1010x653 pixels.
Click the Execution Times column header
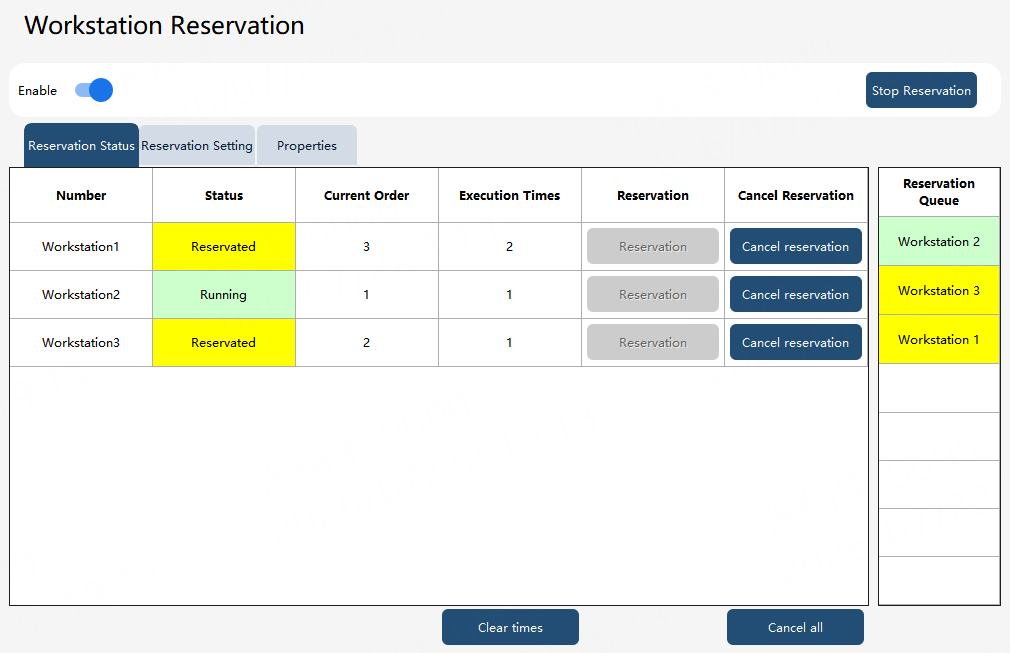510,195
